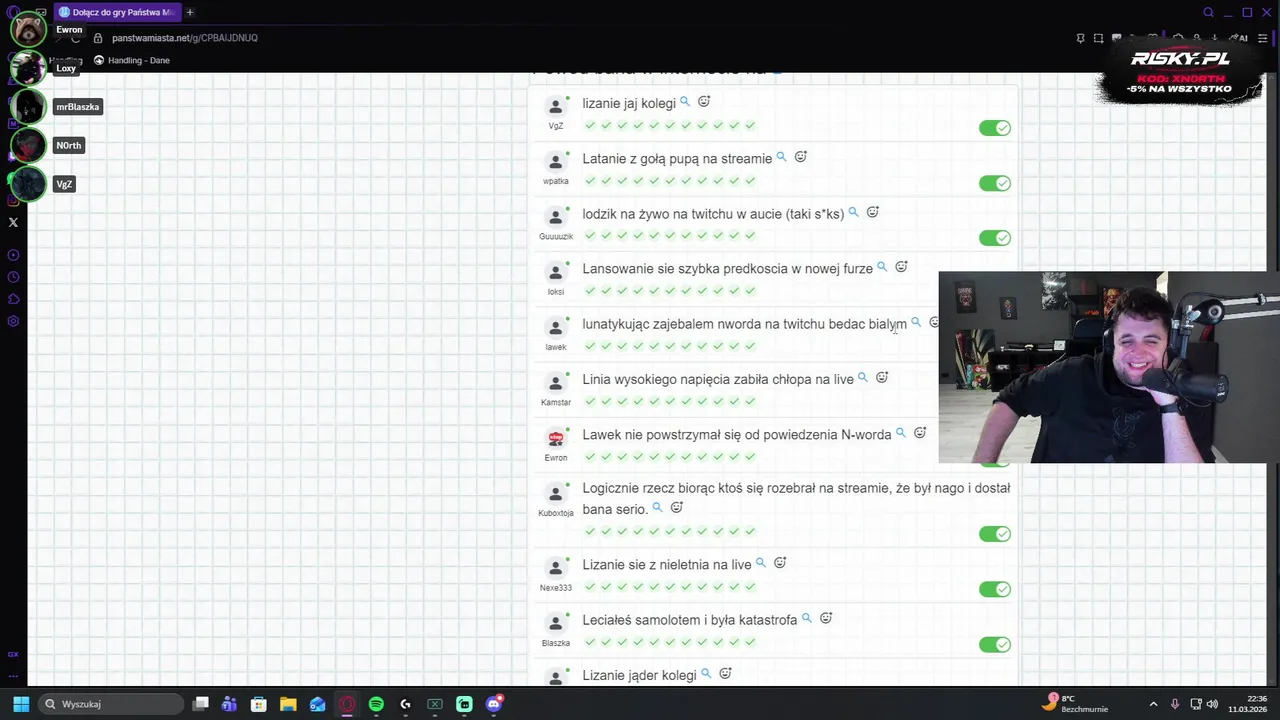Open a new browser tab with plus button
Viewport: 1280px width, 720px height.
[190, 12]
